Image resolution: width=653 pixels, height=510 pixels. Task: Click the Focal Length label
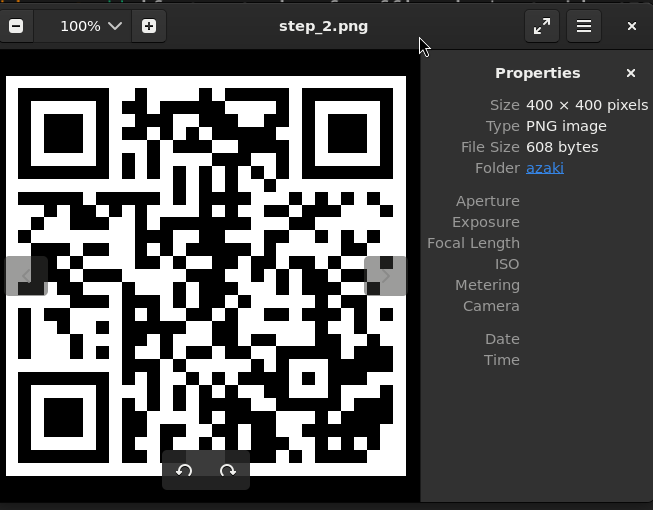point(473,243)
